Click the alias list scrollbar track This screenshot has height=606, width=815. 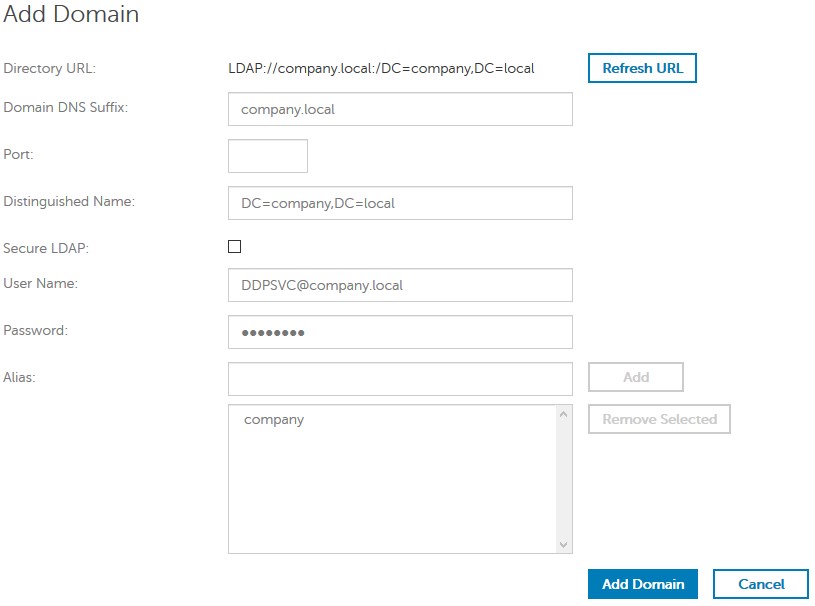(562, 480)
